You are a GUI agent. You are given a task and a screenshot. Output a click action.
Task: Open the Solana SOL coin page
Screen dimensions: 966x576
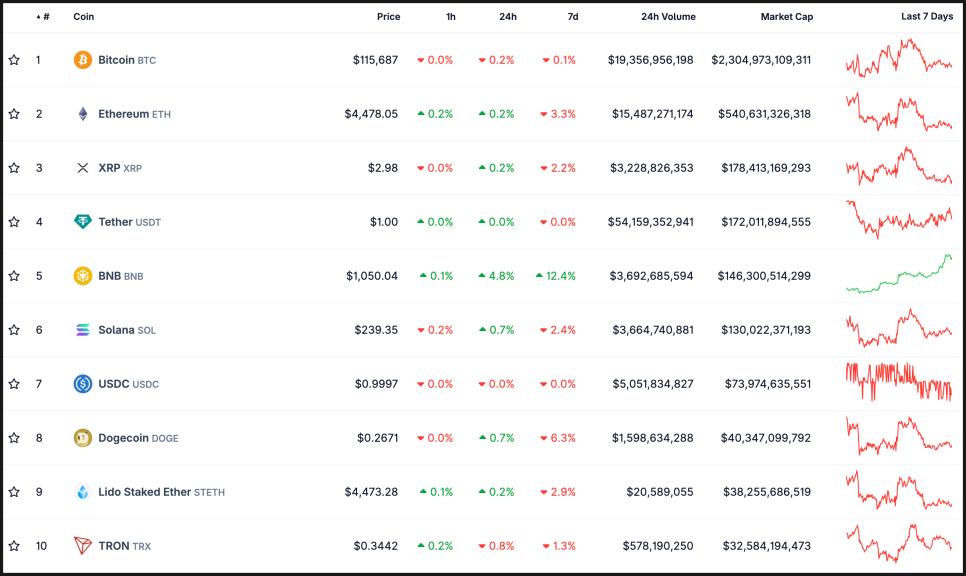127,330
